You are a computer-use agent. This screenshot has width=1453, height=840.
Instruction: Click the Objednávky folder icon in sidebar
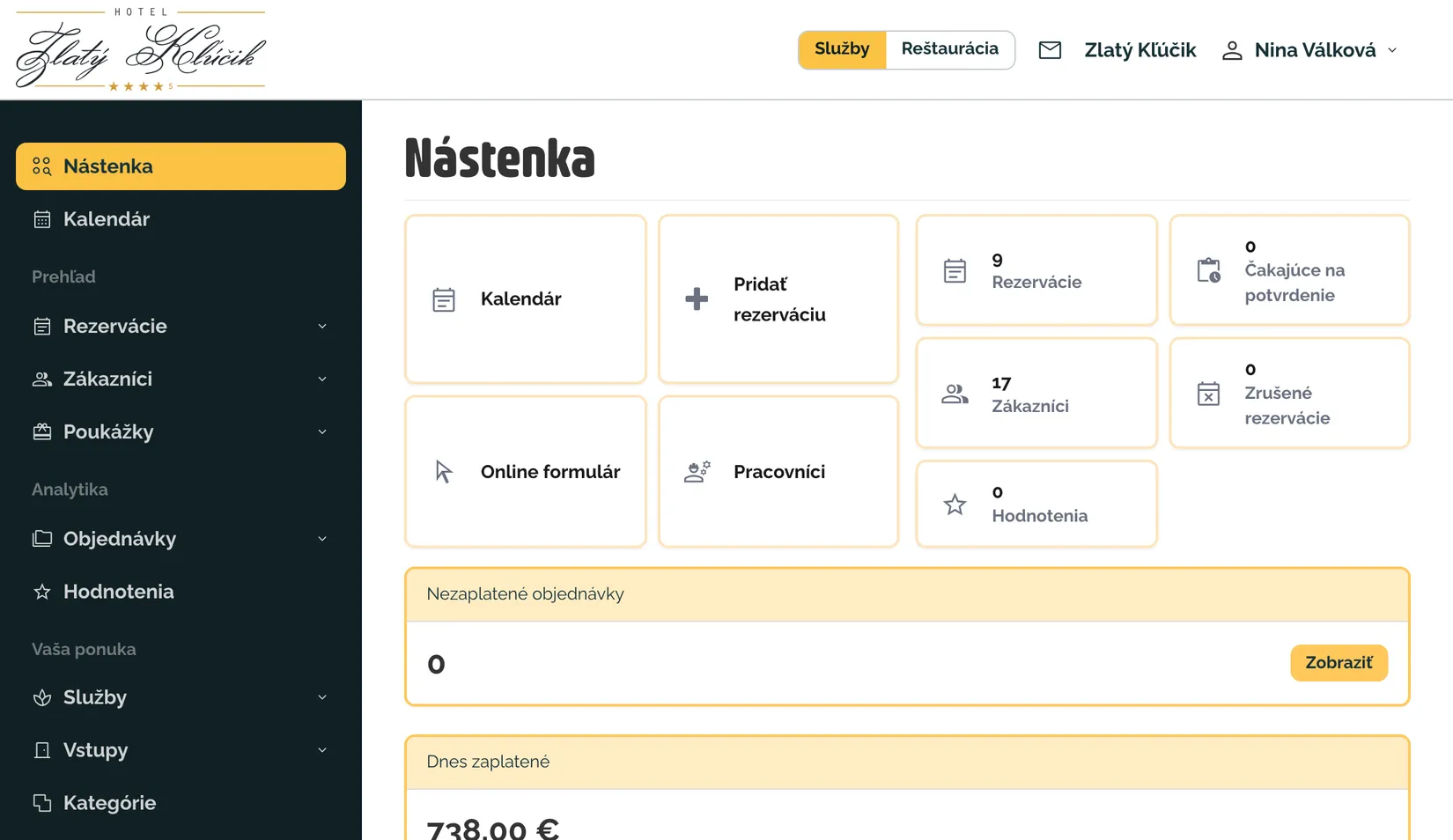coord(42,539)
